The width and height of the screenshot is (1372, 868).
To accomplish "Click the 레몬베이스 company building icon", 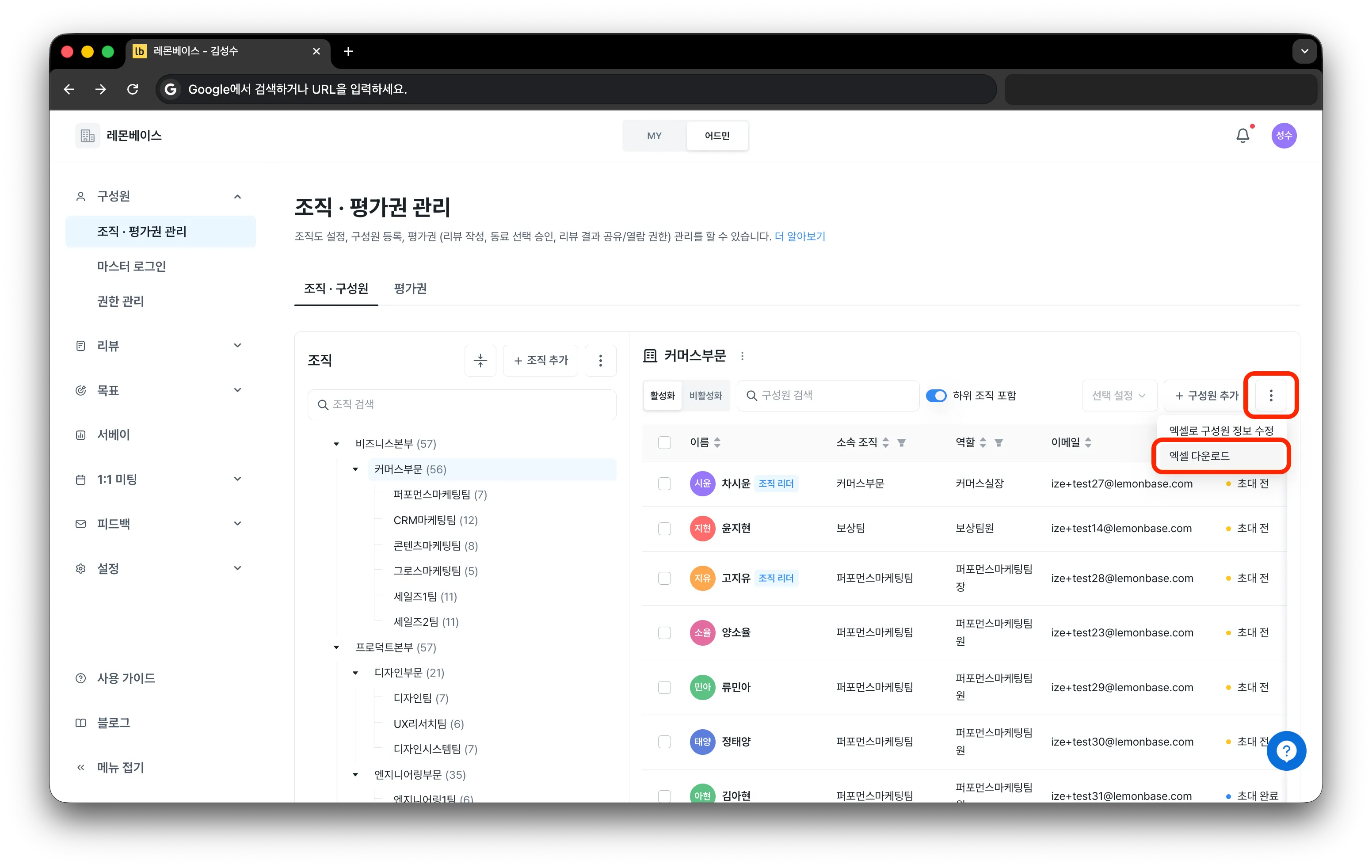I will [x=87, y=136].
